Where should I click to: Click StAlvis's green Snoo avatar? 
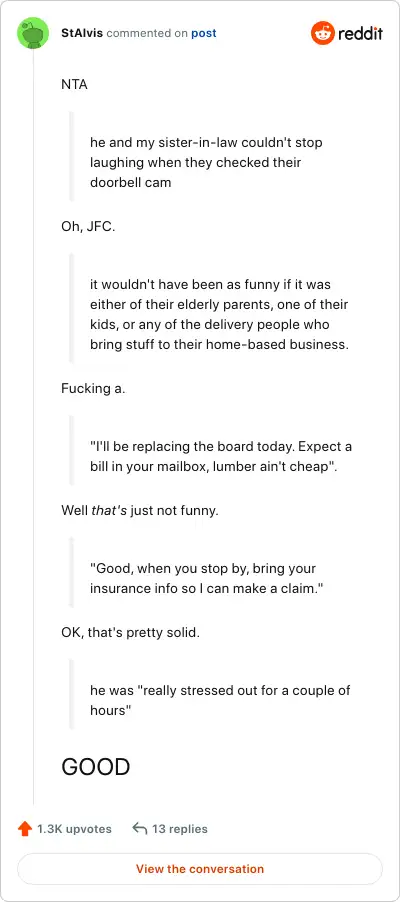pyautogui.click(x=33, y=33)
